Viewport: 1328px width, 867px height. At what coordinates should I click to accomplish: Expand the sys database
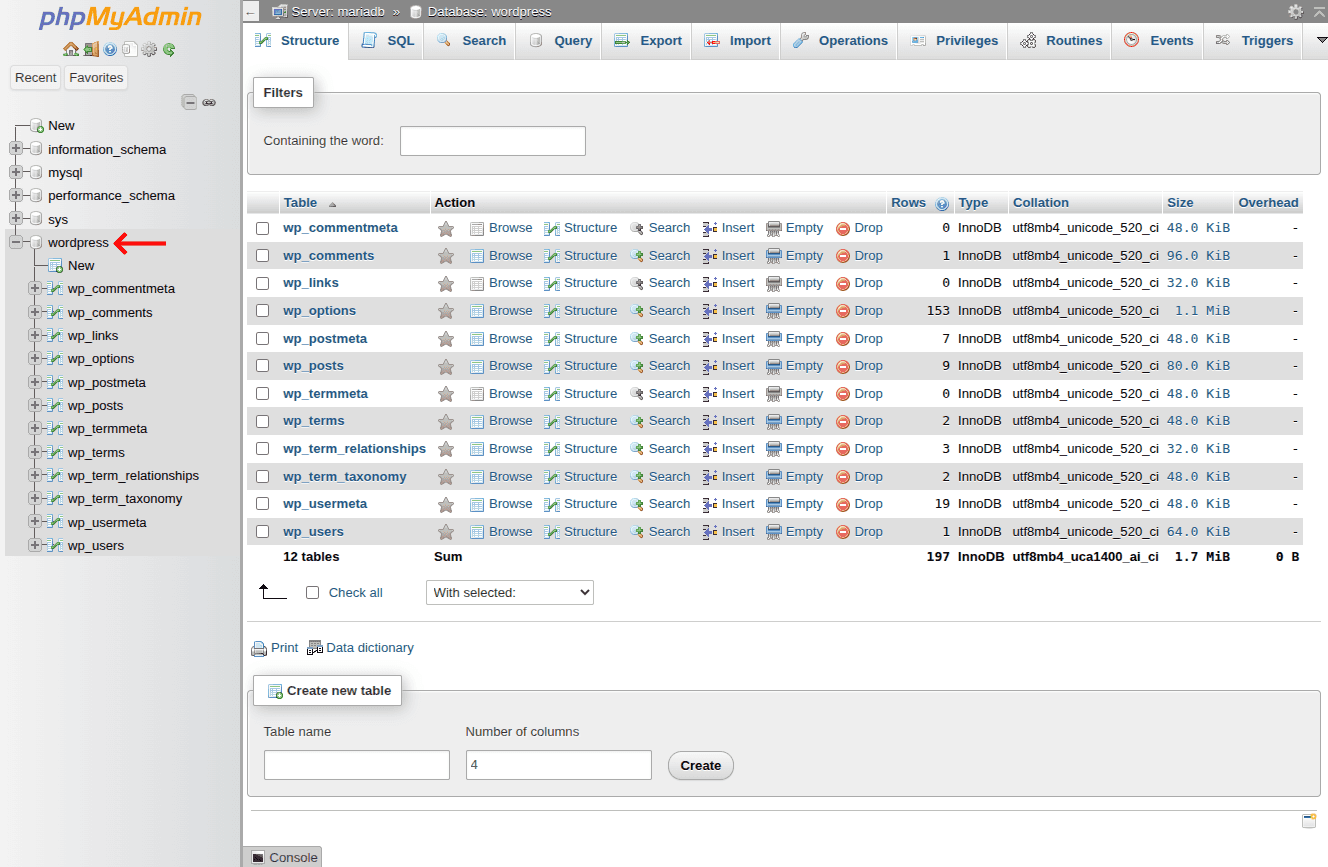pos(15,219)
